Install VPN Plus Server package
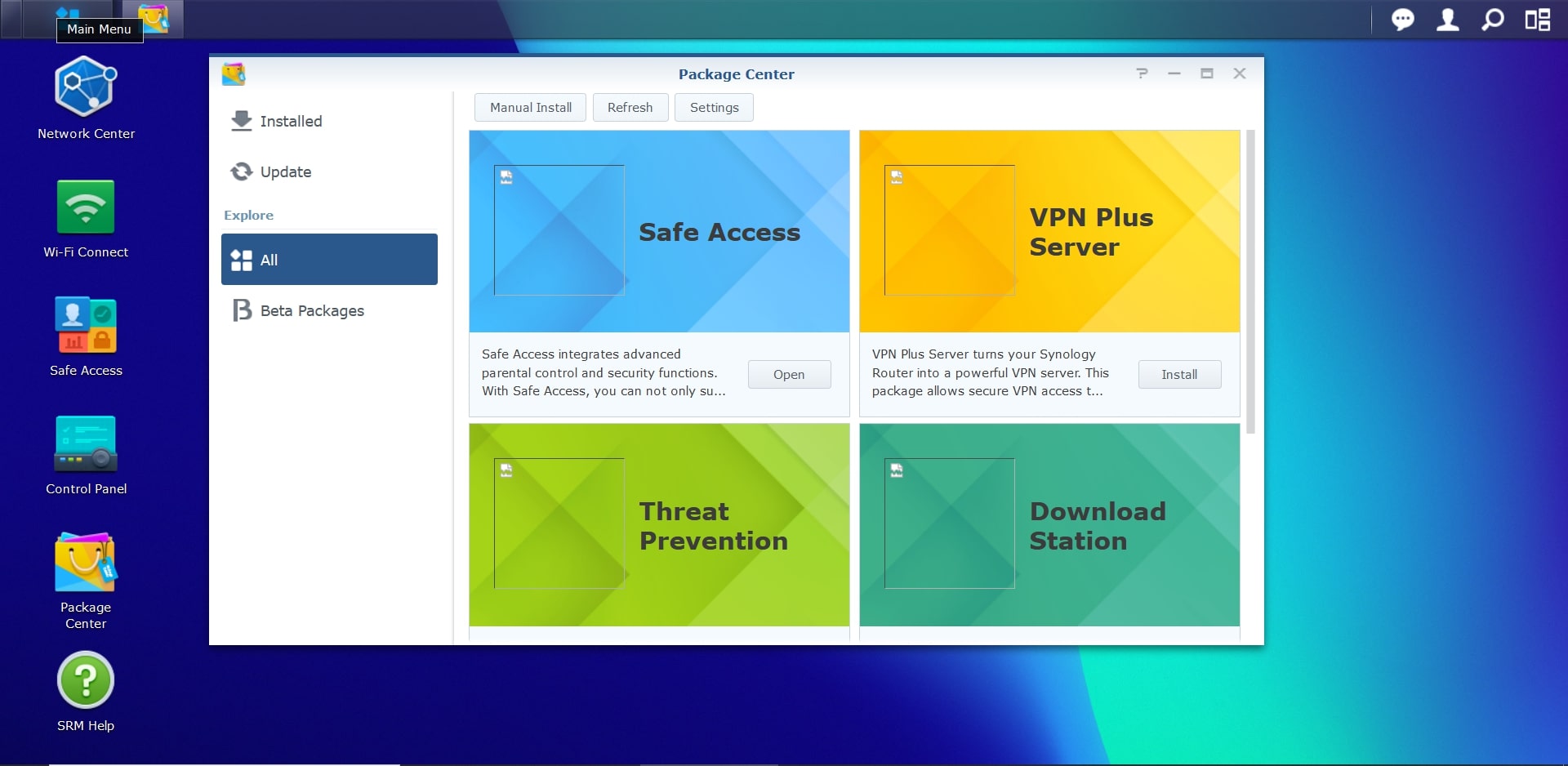 [1179, 374]
